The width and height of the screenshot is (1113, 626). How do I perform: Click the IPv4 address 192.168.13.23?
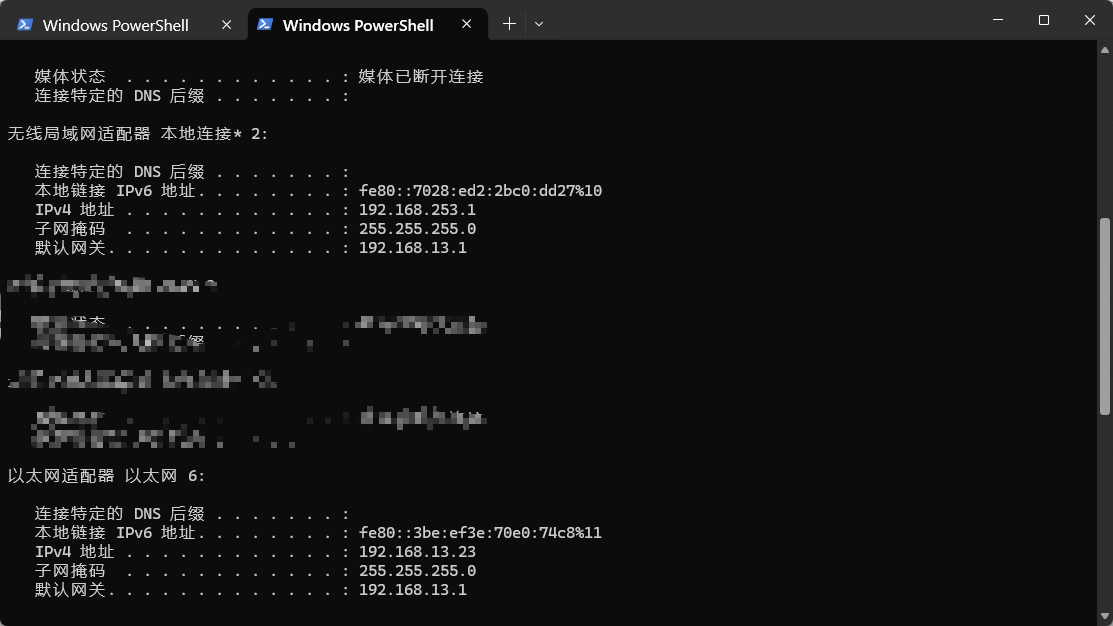417,552
